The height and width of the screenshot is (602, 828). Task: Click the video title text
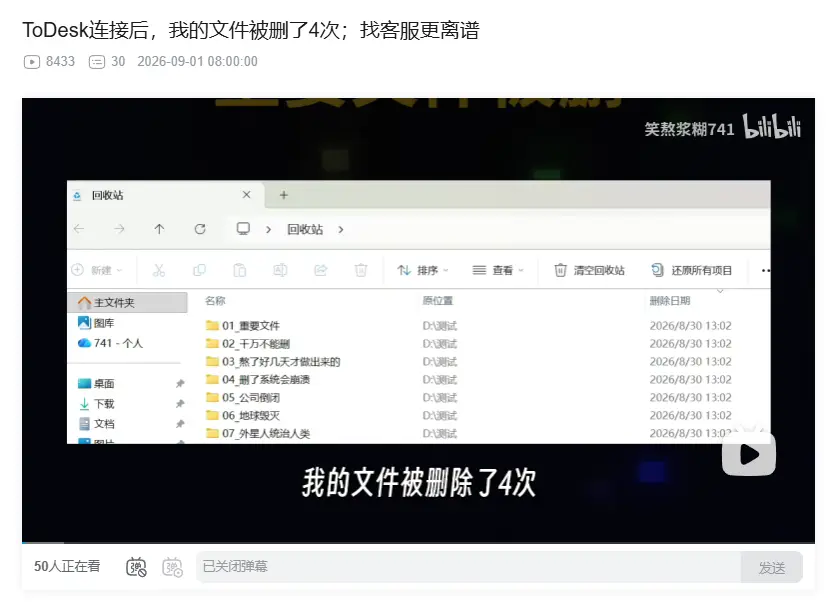tap(251, 30)
